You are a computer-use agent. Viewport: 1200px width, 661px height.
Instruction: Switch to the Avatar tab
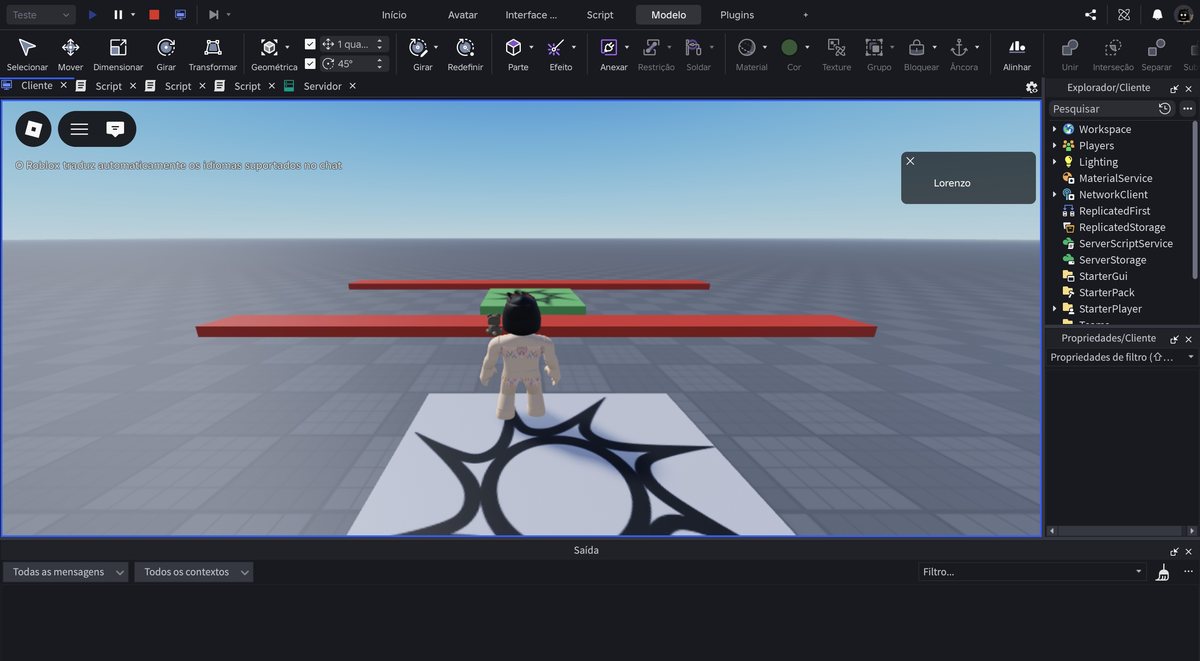click(463, 15)
